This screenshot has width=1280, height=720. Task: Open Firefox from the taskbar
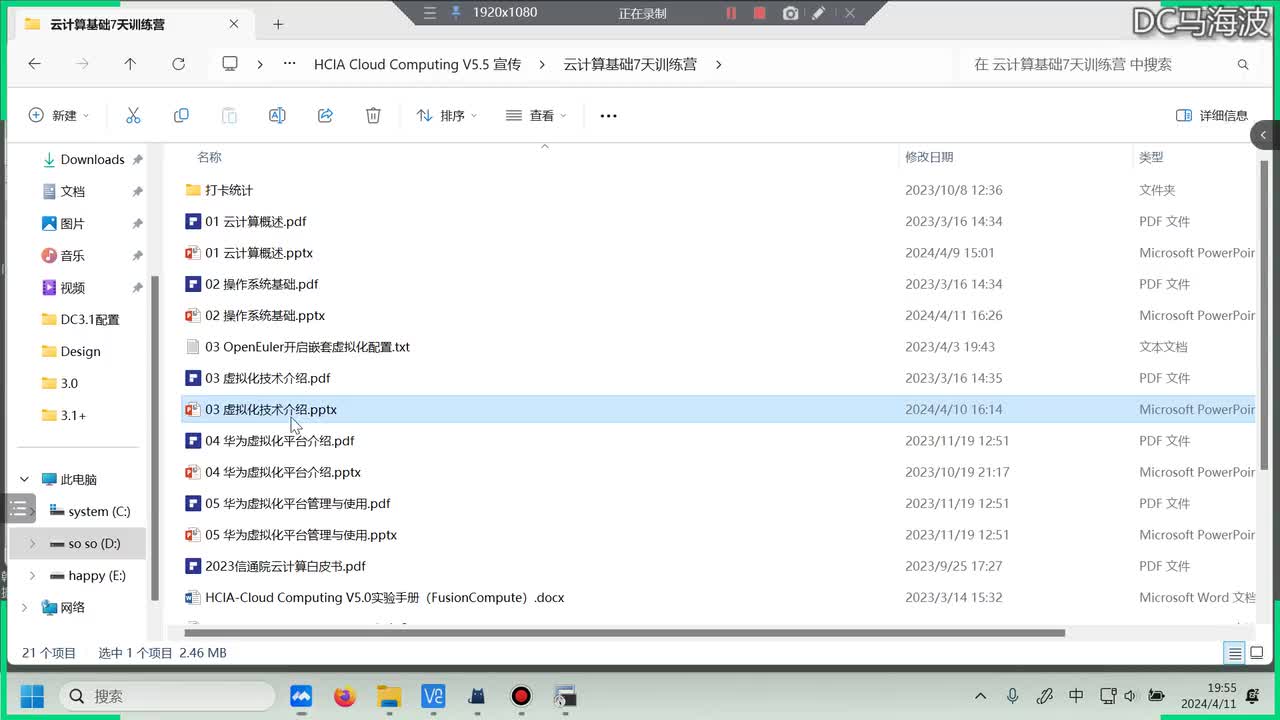[345, 696]
